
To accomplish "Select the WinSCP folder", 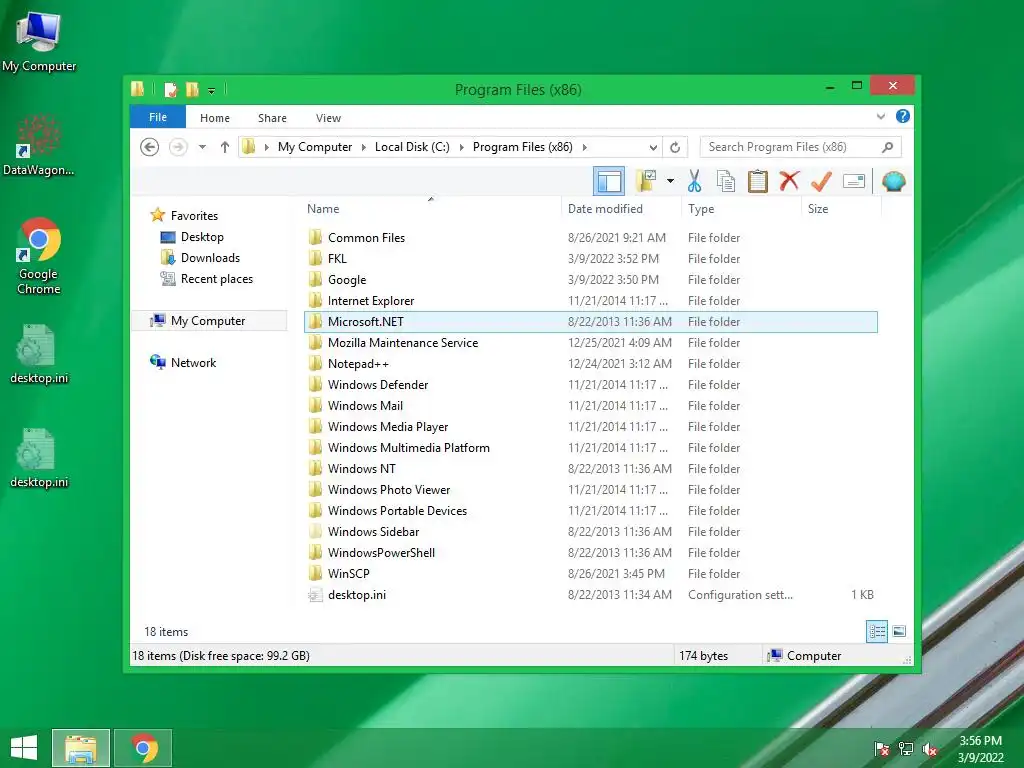I will [591, 573].
